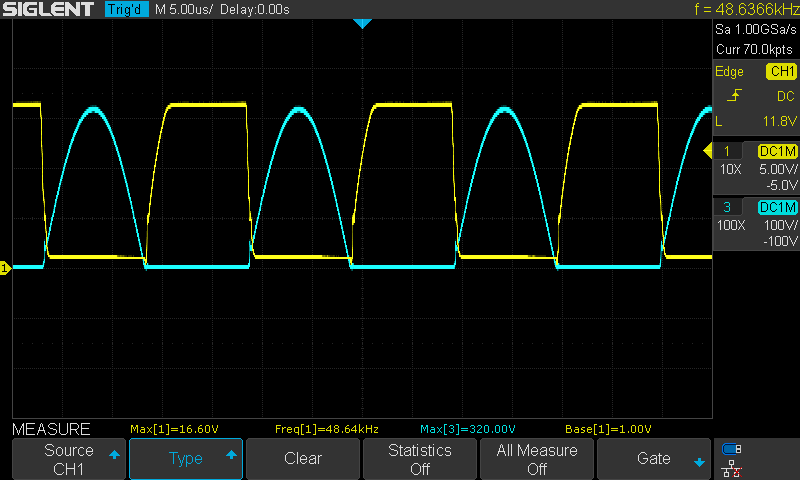Click channel 1 -5.0V offset value
Viewport: 800px width, 480px height.
pos(782,185)
